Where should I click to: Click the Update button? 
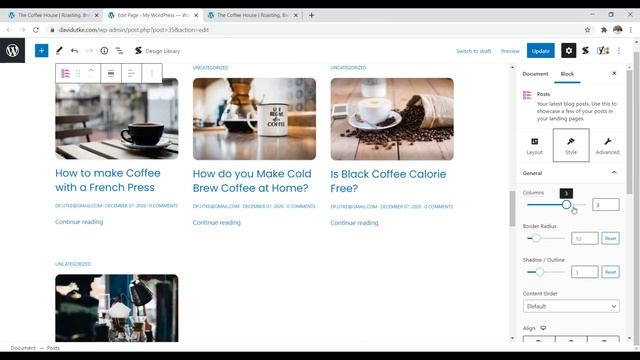click(x=540, y=51)
